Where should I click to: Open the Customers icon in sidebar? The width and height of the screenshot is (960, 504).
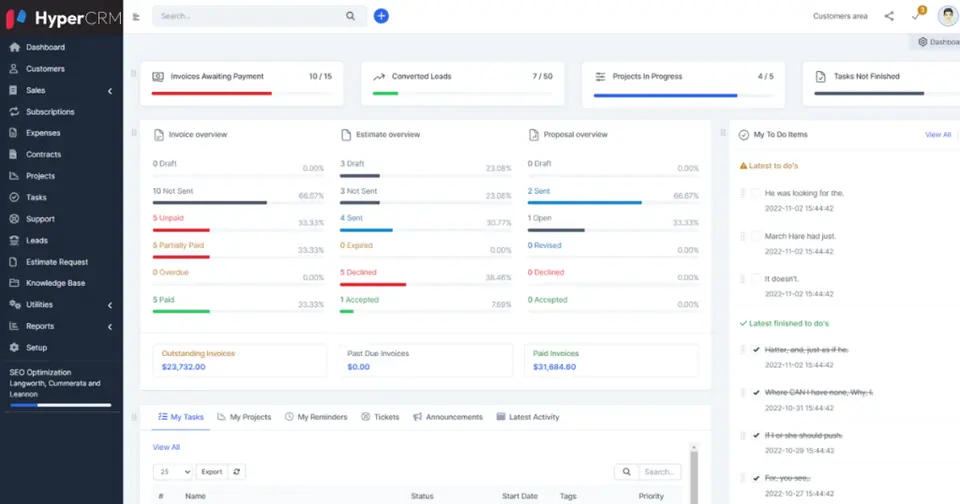14,69
